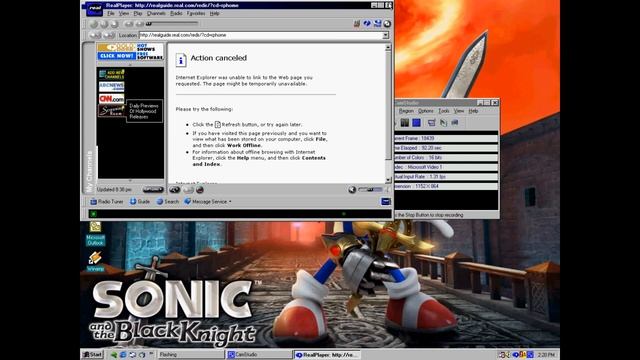Open the RealPlayer Help menu
640x360 pixels.
(214, 13)
